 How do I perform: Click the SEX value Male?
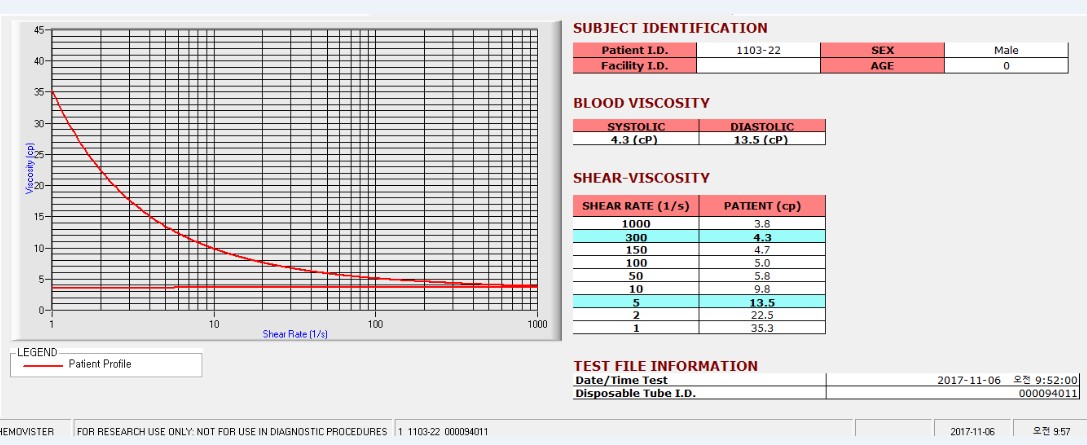(1006, 50)
